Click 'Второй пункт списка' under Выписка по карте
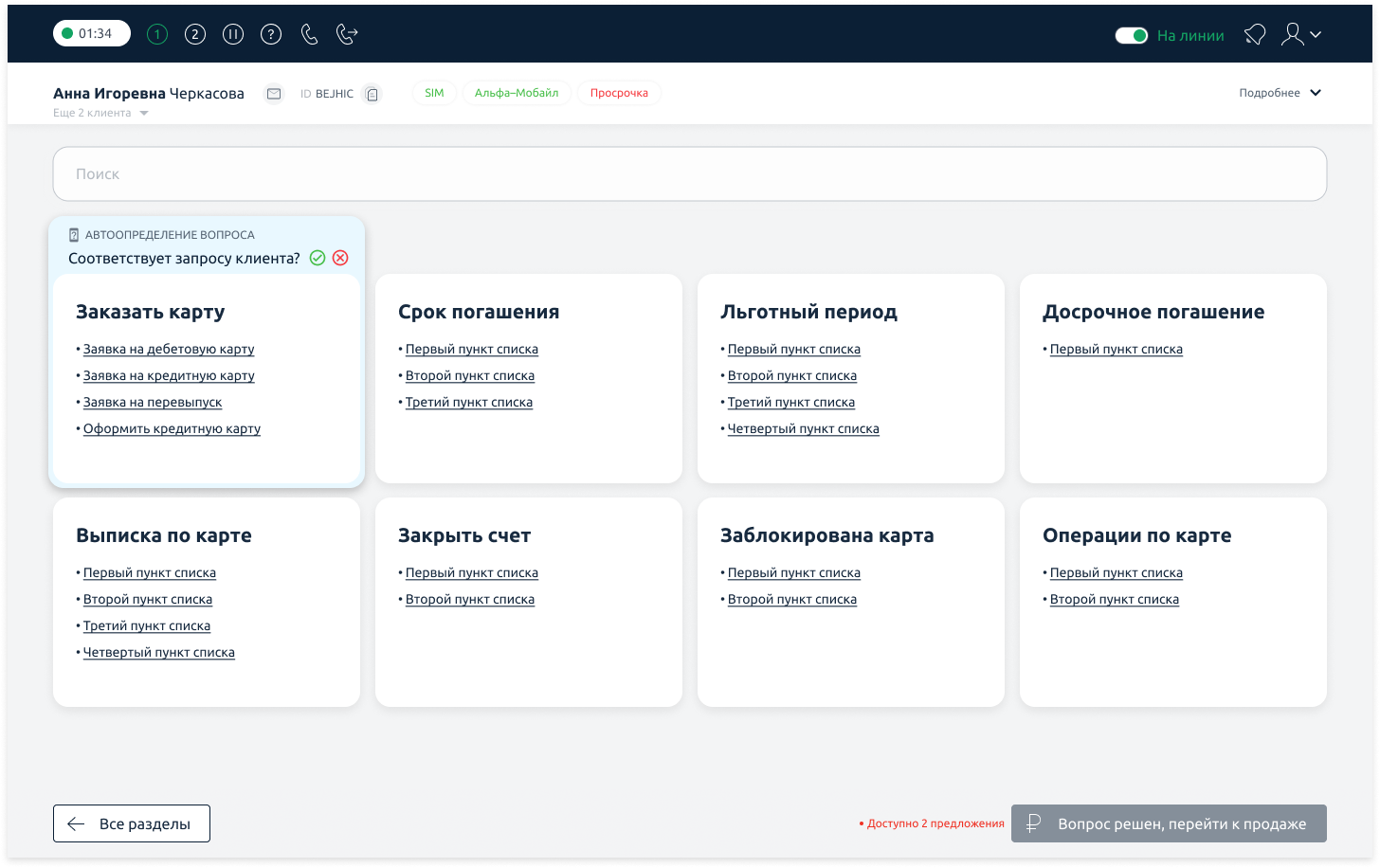The height and width of the screenshot is (868, 1380). [x=148, y=599]
